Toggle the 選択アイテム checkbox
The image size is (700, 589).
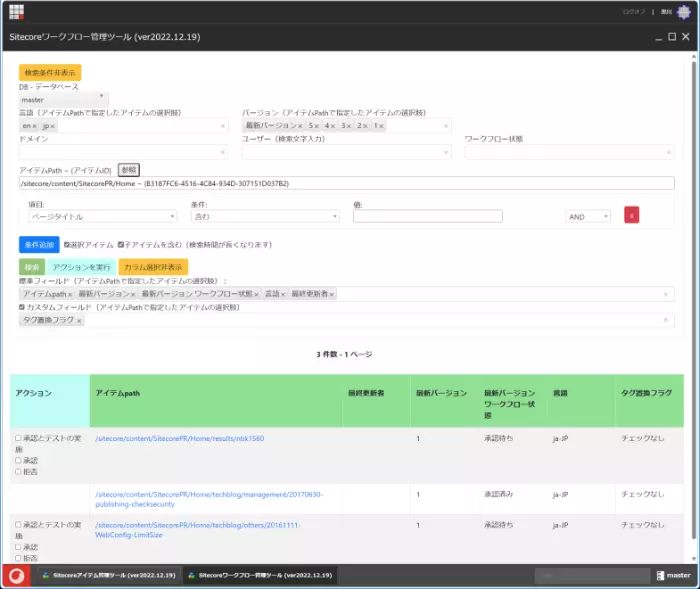click(67, 244)
